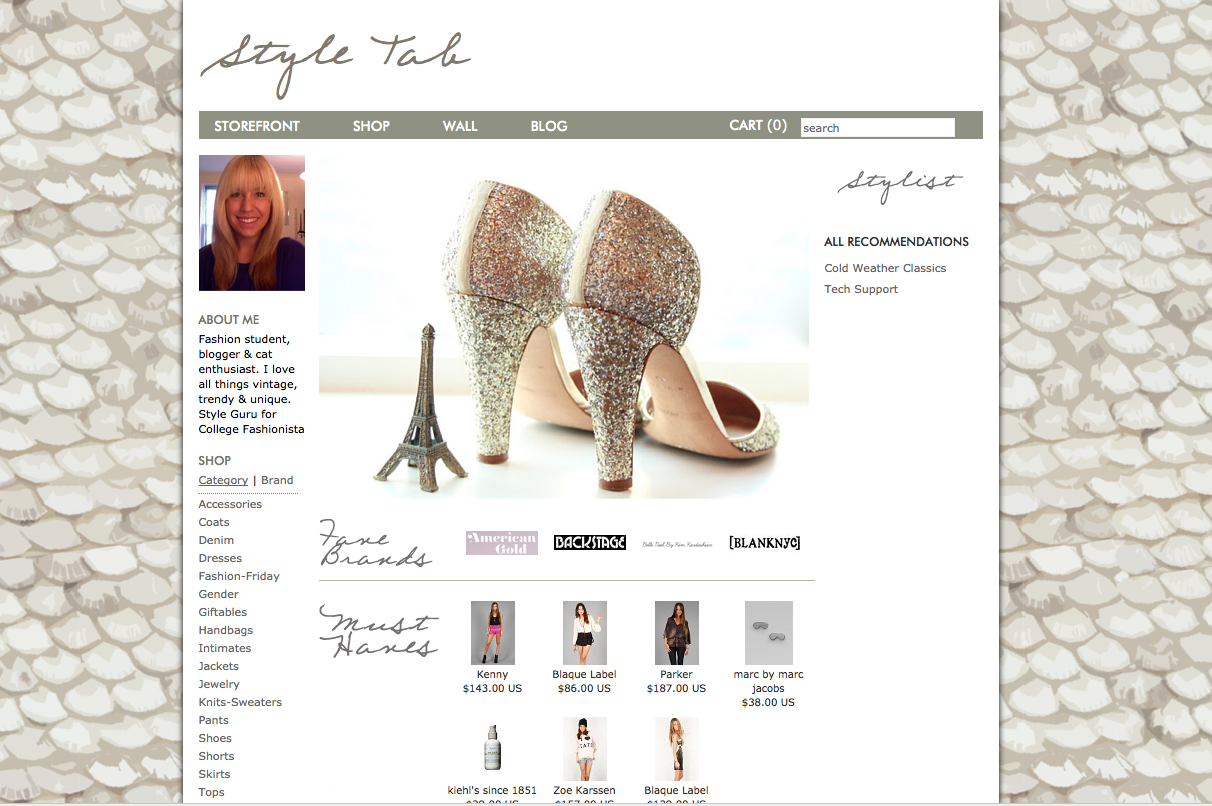Open the glitter heels hero image
The width and height of the screenshot is (1212, 806).
(564, 327)
